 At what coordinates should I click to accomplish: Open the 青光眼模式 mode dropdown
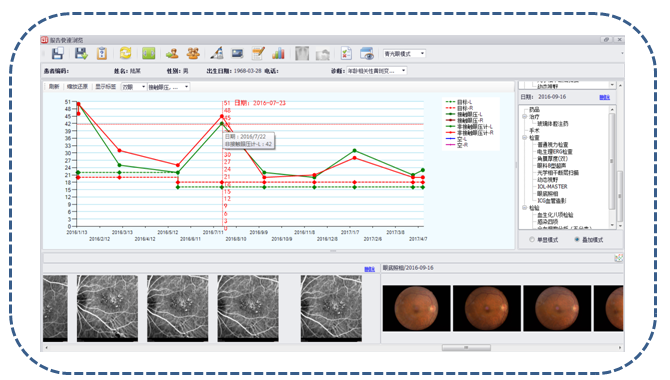[x=404, y=53]
